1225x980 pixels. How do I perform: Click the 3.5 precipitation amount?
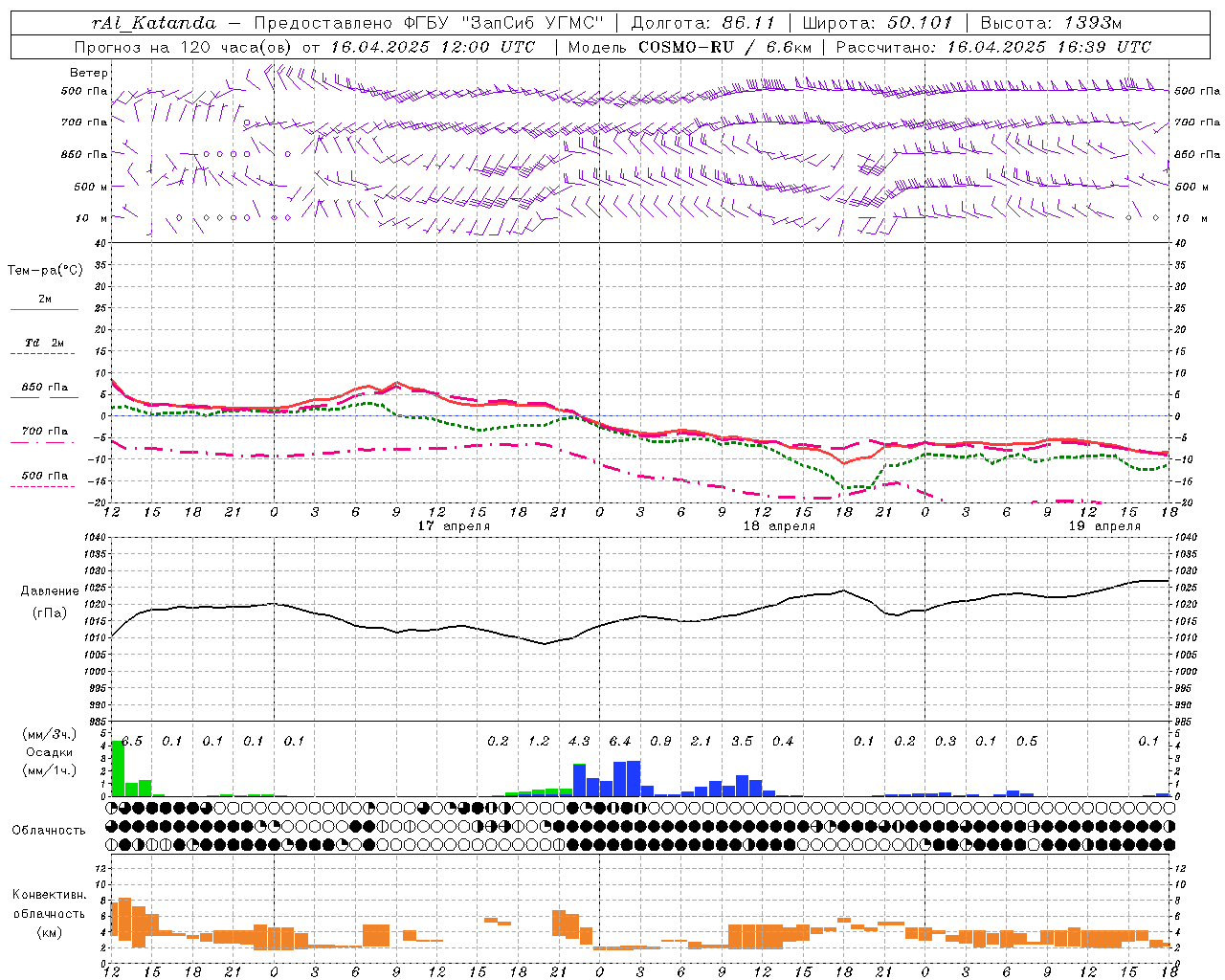coord(742,742)
